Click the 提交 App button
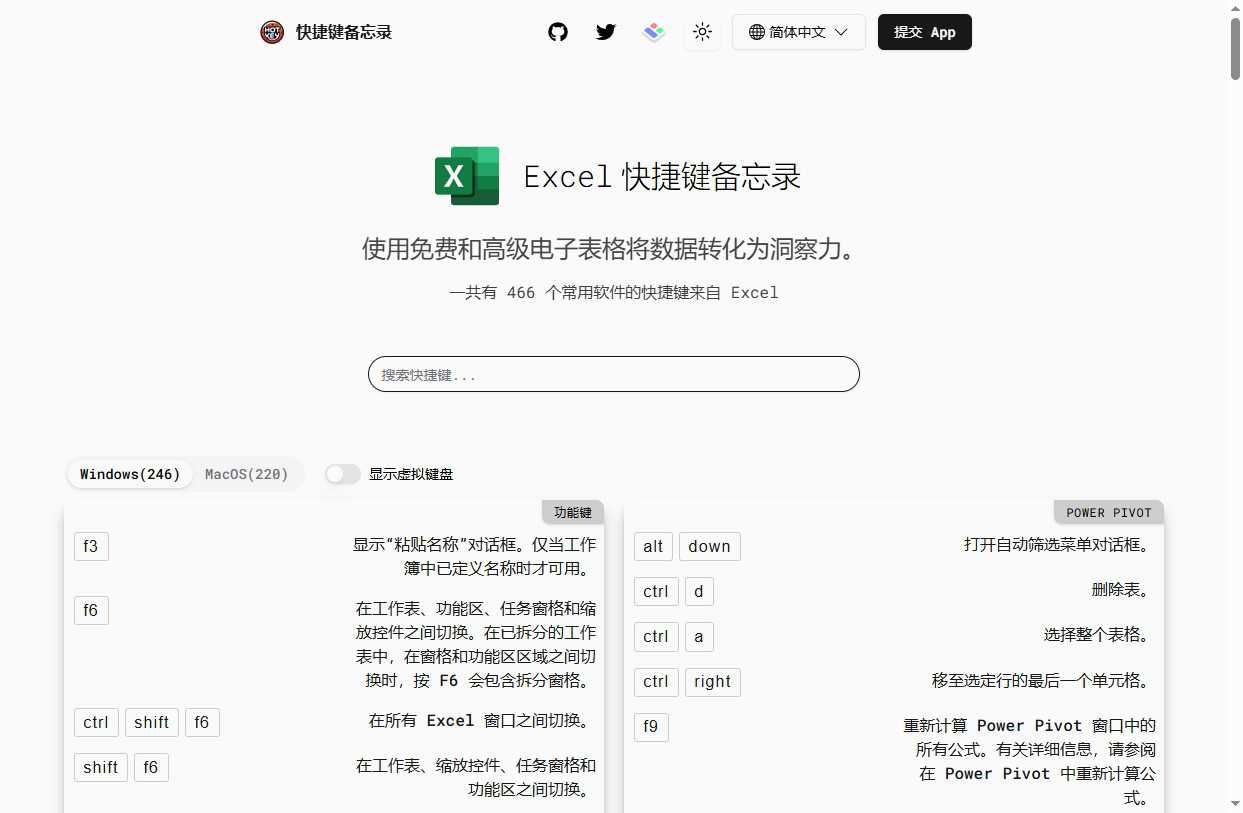 coord(923,32)
